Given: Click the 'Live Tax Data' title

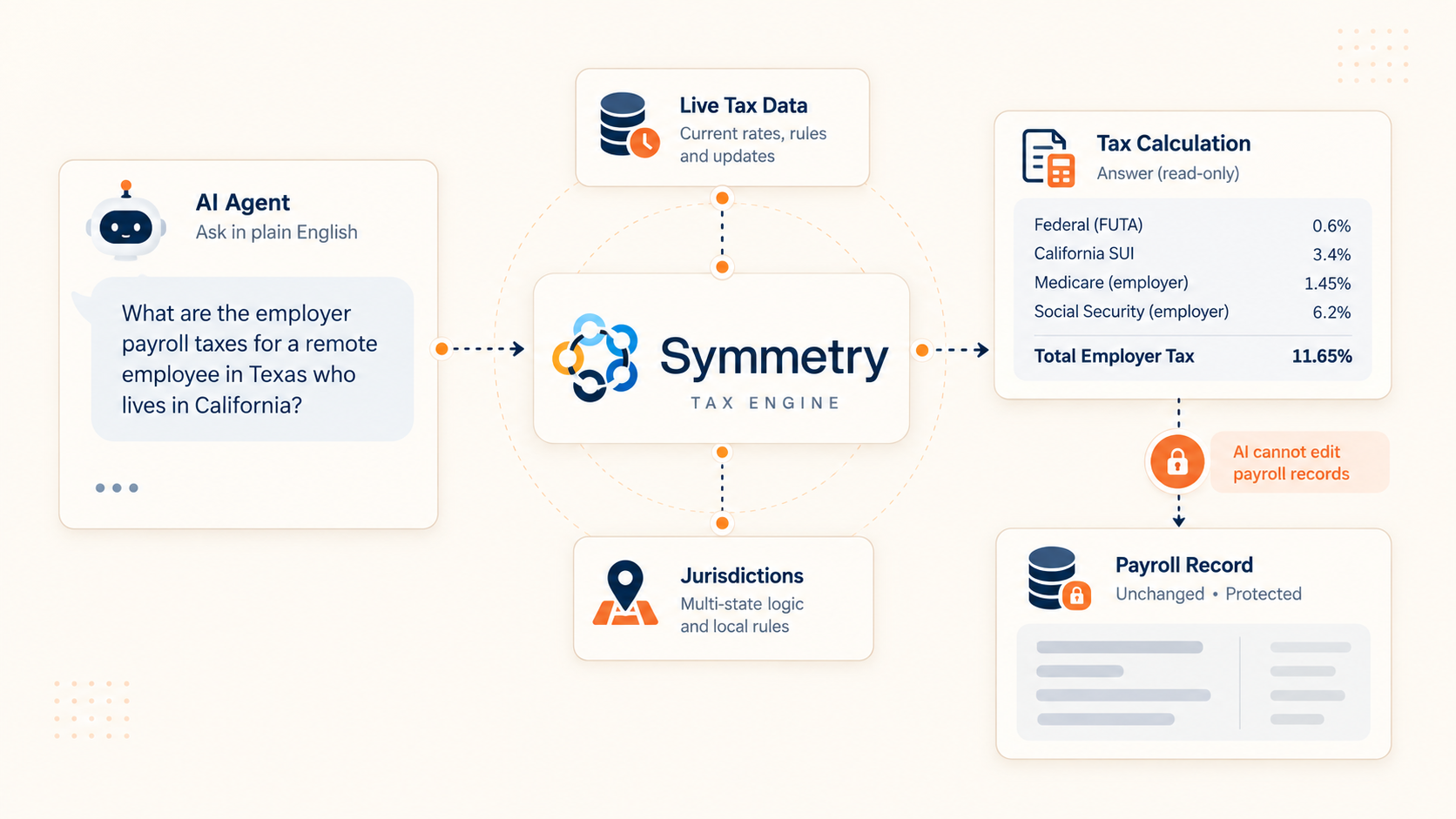Looking at the screenshot, I should pos(744,105).
